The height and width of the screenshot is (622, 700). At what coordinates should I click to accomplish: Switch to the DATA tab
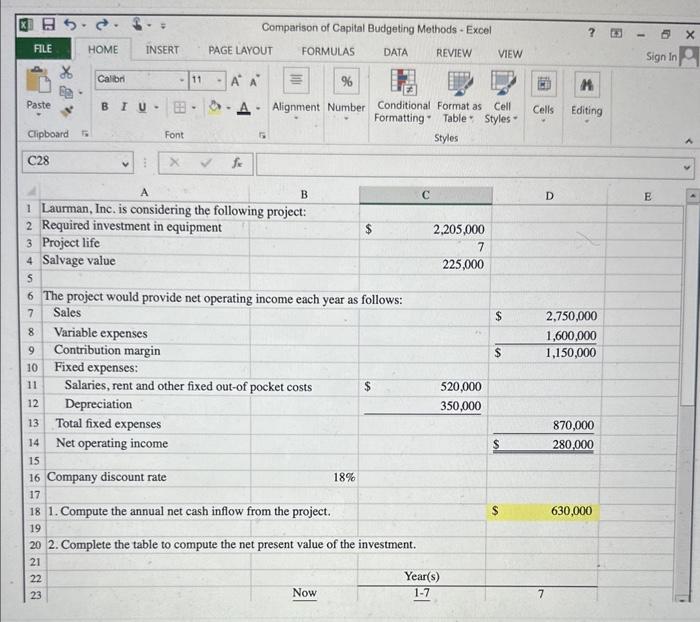tap(396, 53)
